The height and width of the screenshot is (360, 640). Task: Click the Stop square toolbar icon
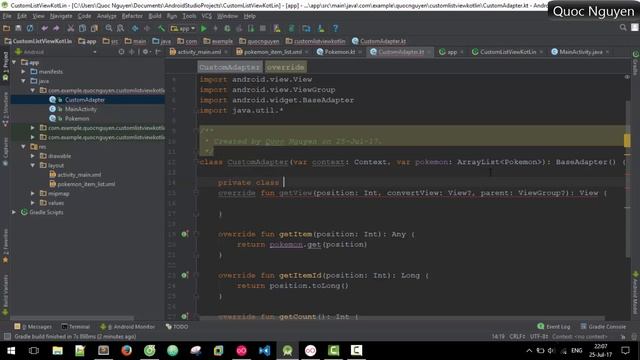click(x=263, y=28)
